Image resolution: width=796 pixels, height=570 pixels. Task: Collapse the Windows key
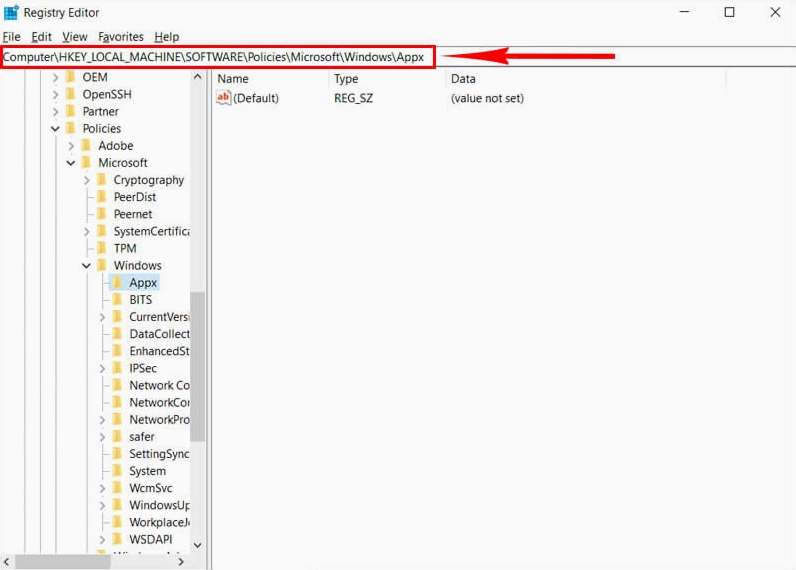[86, 265]
